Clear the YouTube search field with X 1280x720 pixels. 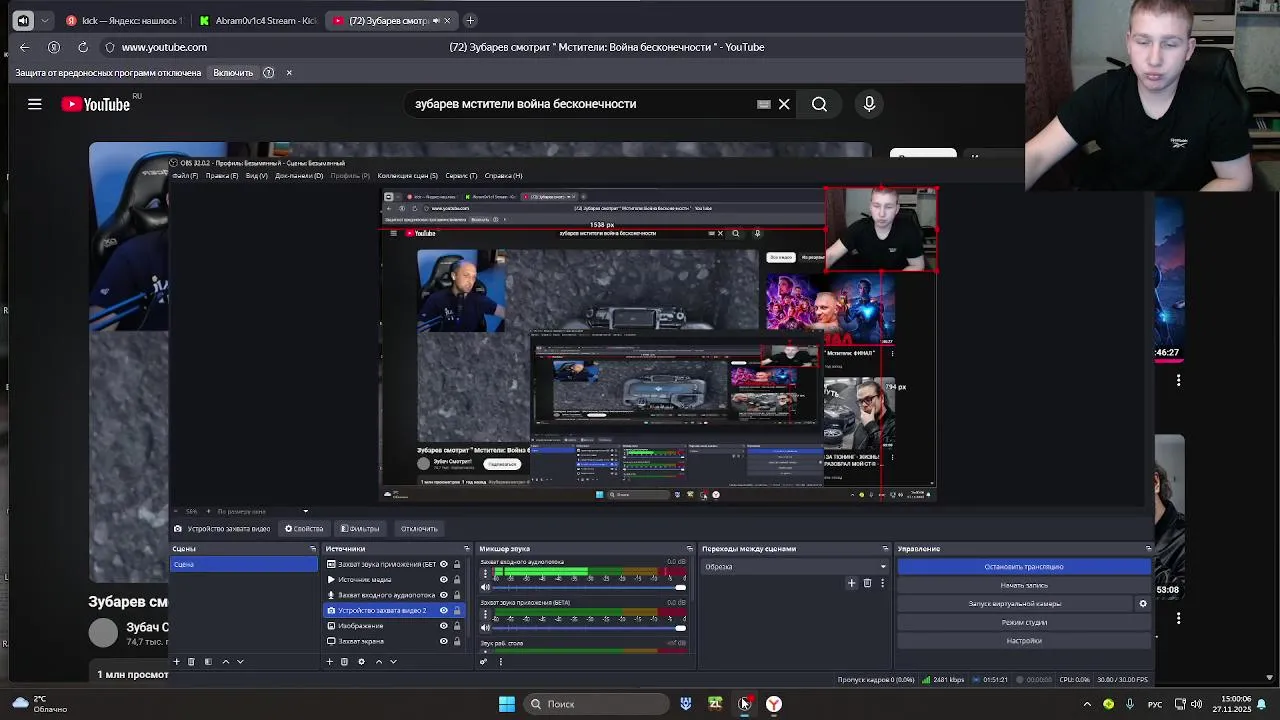click(784, 104)
